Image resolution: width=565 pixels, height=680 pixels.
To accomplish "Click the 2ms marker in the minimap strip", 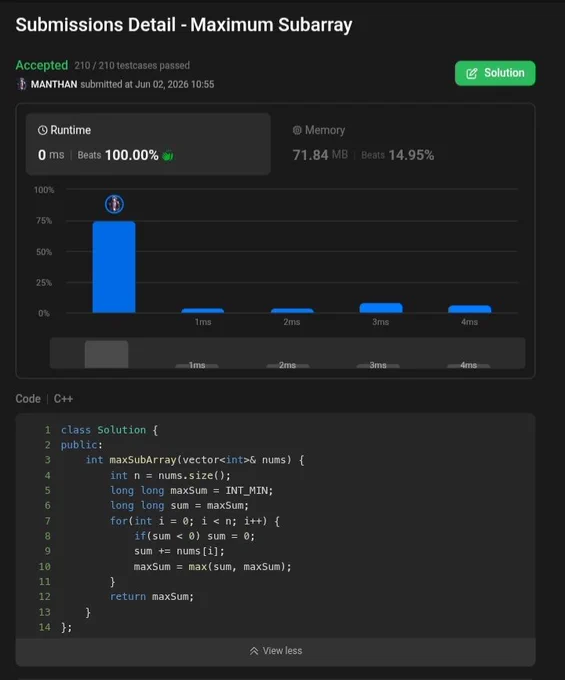I will coord(287,365).
